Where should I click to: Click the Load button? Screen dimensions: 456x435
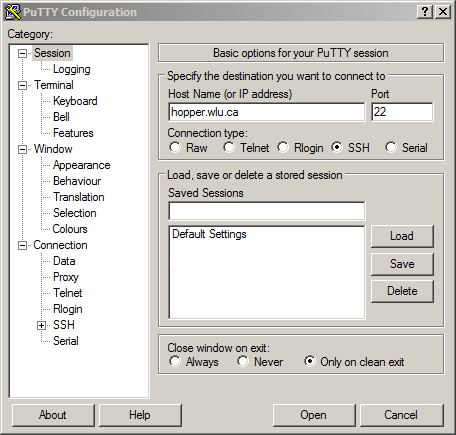402,236
